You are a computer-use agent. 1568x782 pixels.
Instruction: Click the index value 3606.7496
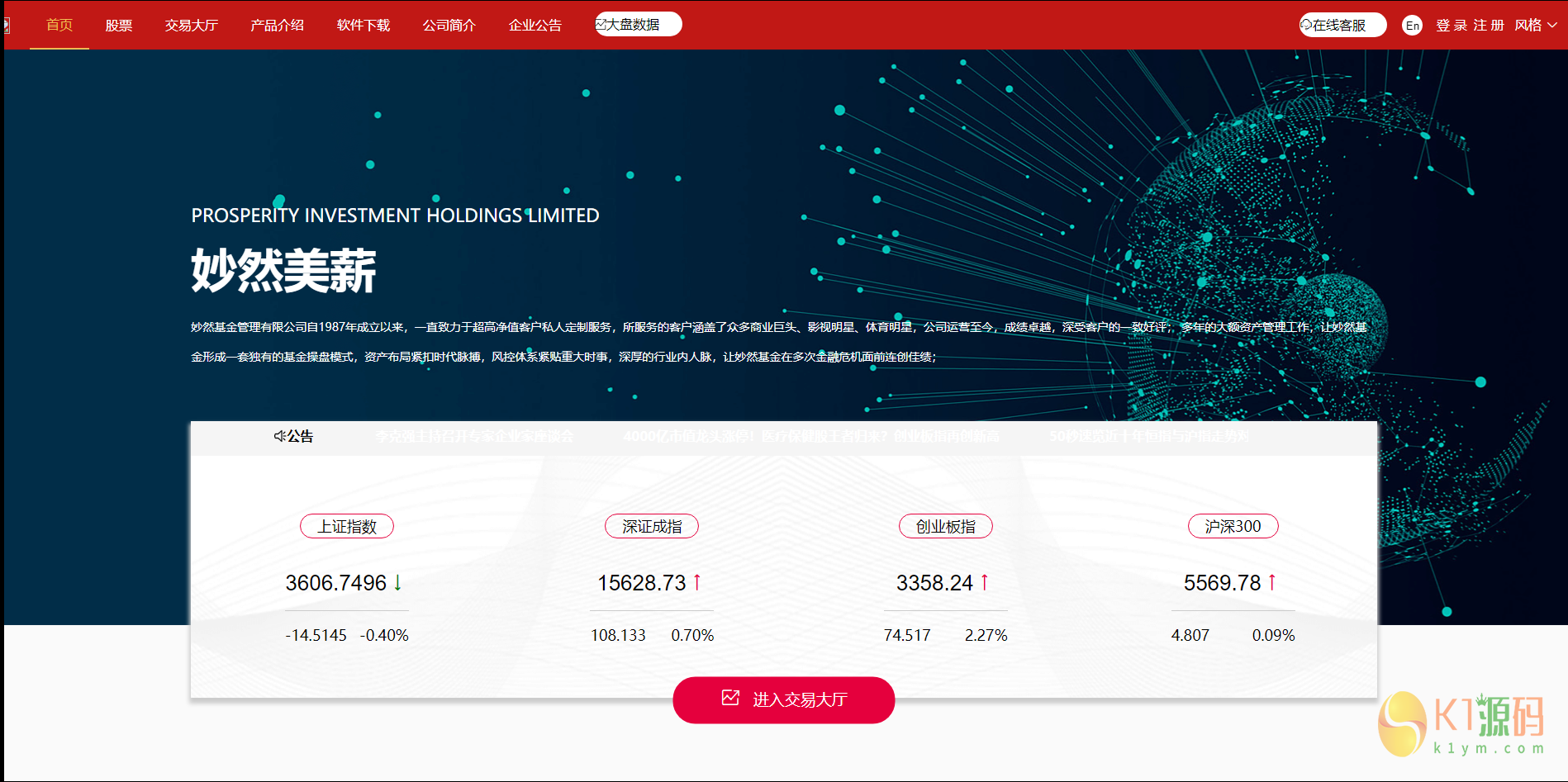(x=336, y=583)
